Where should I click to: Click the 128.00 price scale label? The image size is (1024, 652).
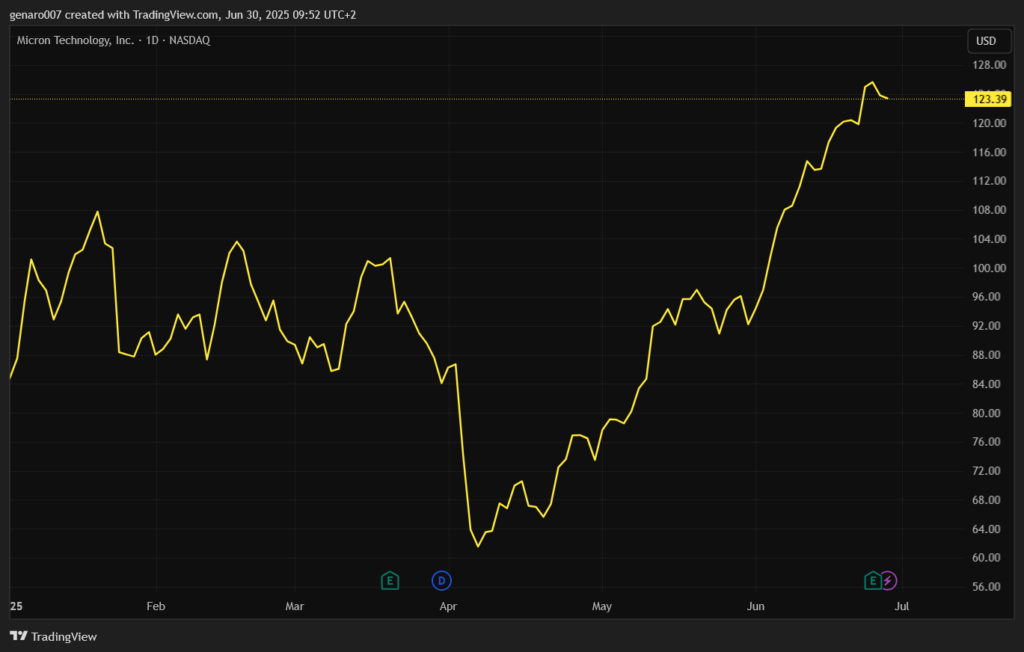[x=989, y=66]
